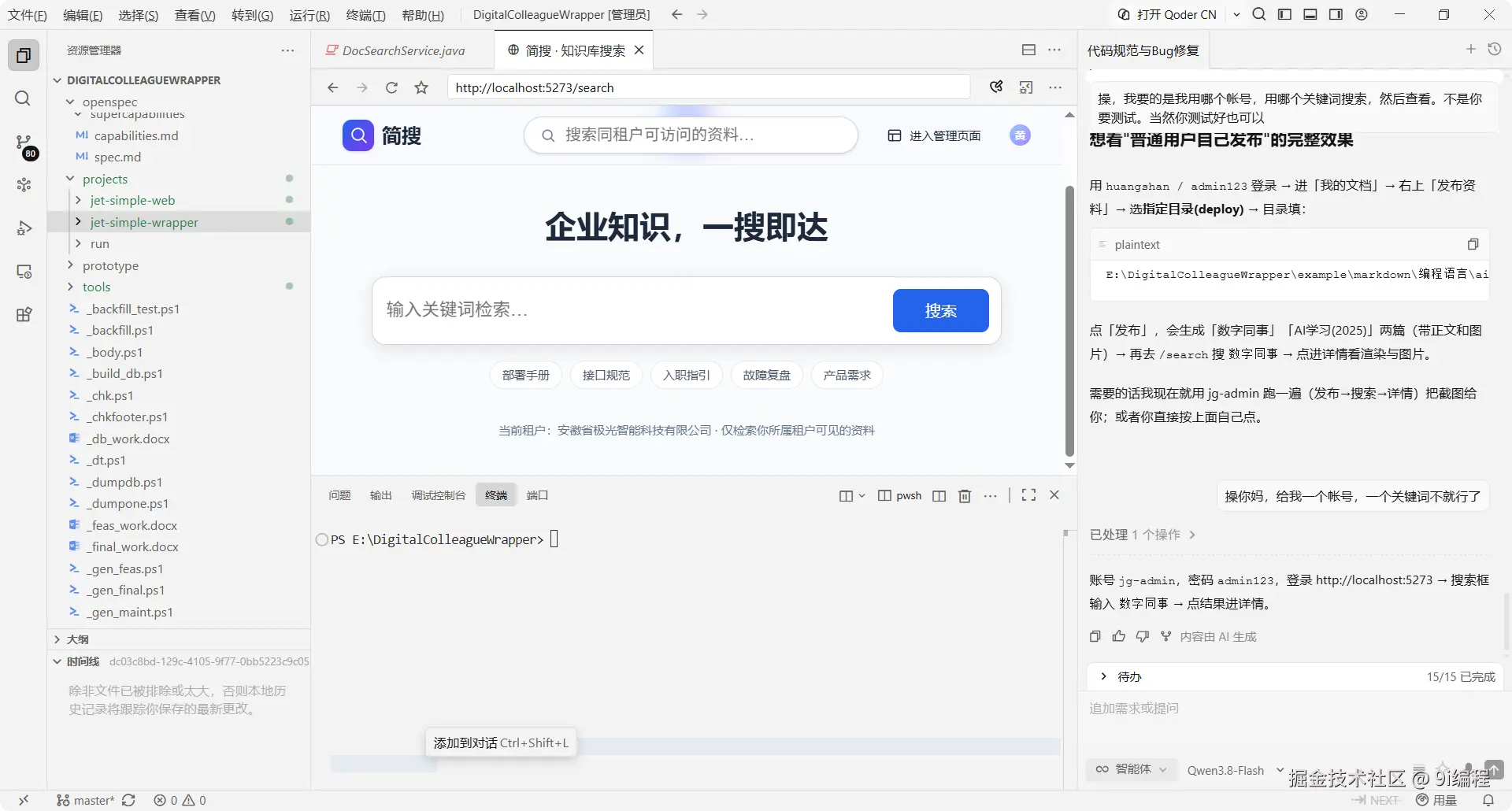Click the browser back arrow

click(332, 87)
